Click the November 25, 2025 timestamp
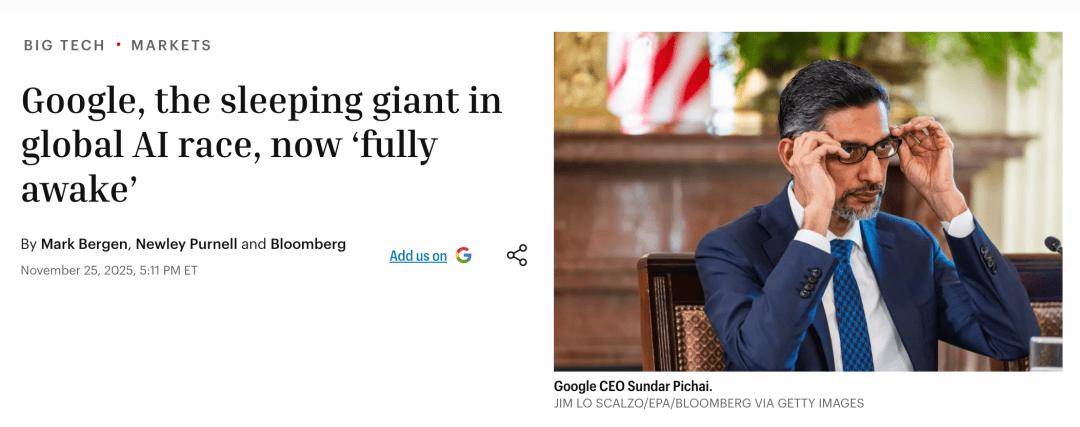The image size is (1080, 427). 109,270
